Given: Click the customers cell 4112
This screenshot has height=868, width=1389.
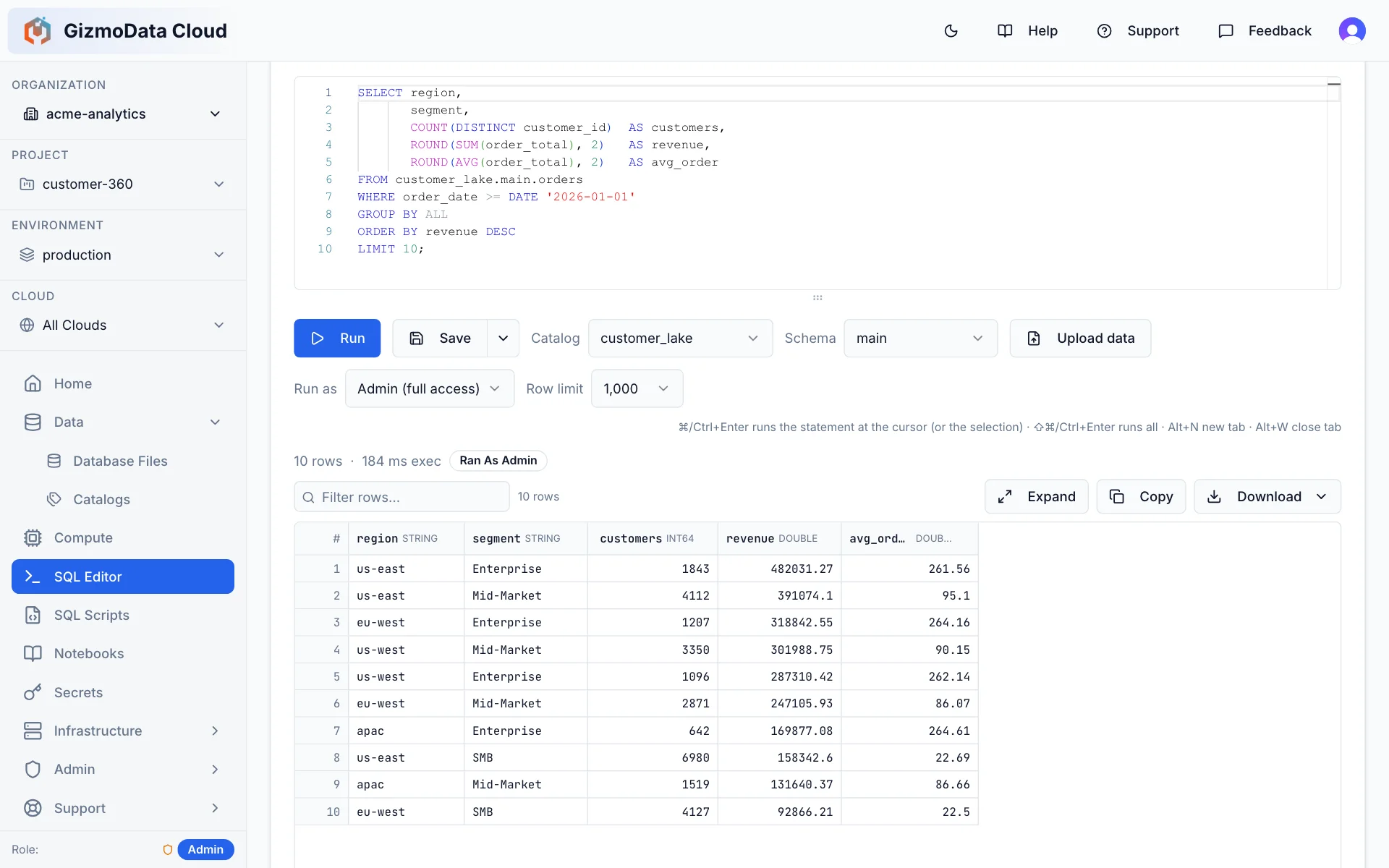Looking at the screenshot, I should 653,596.
